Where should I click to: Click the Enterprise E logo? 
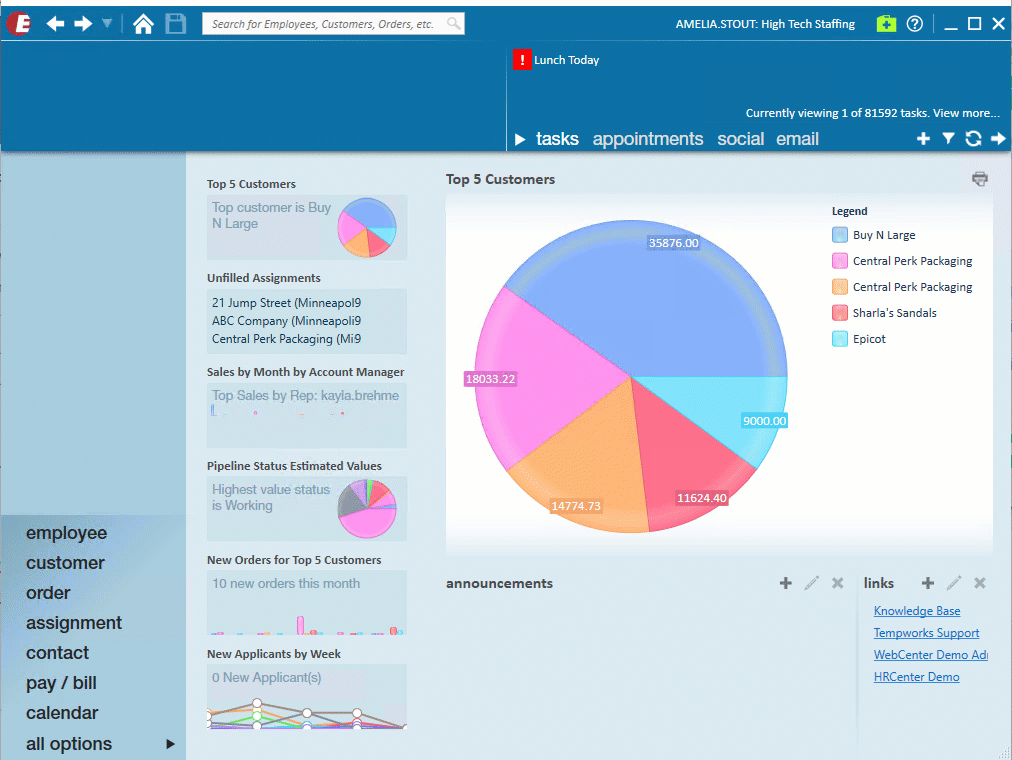(x=19, y=24)
